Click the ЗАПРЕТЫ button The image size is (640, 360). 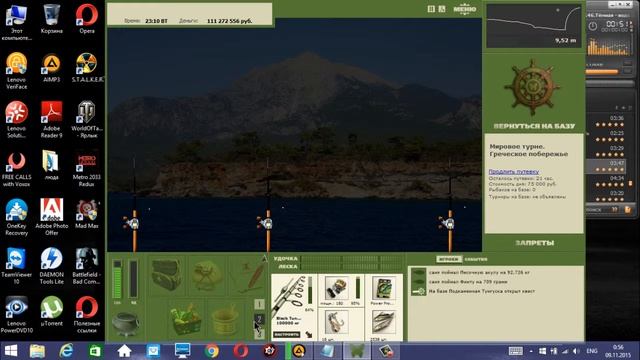pos(534,243)
